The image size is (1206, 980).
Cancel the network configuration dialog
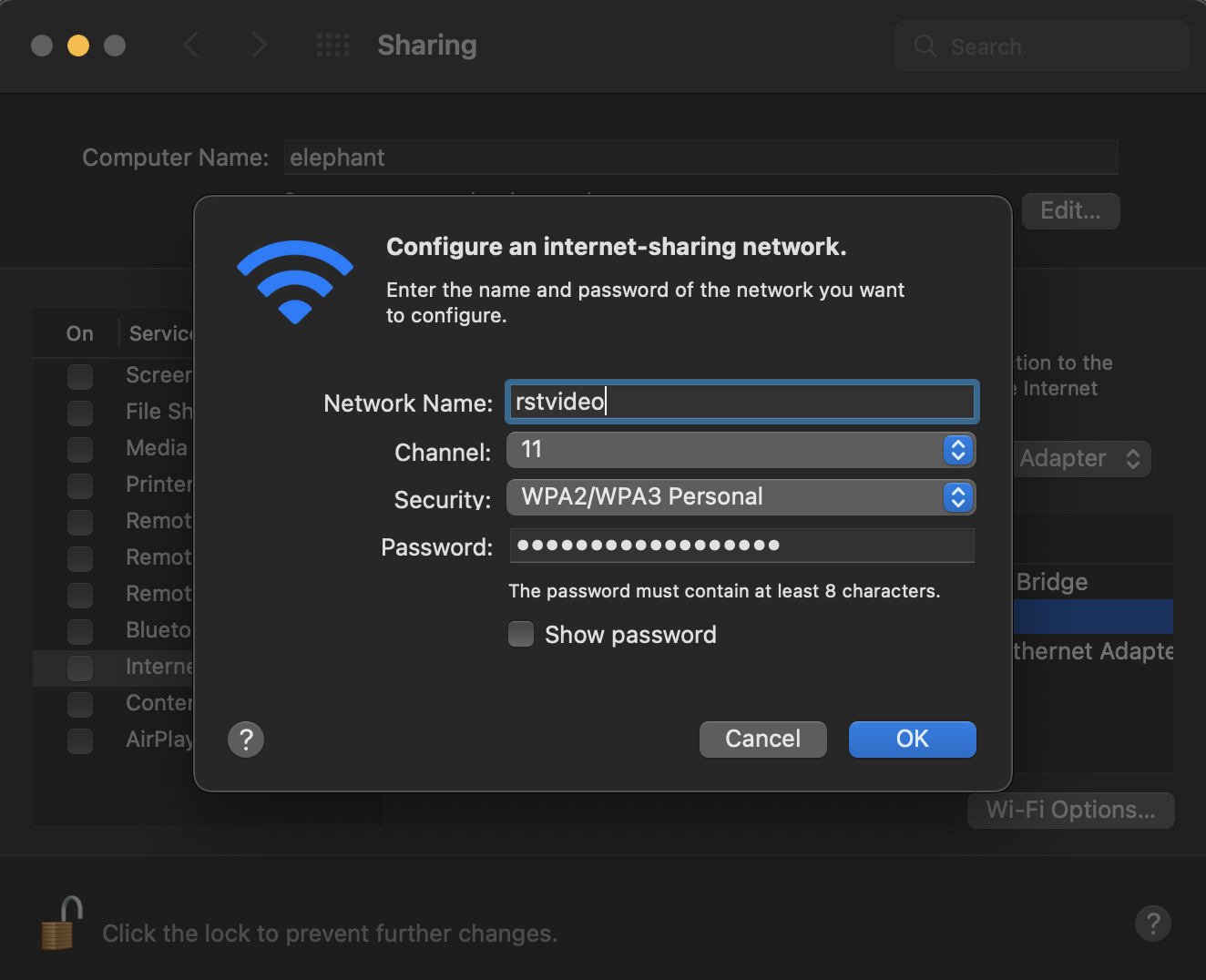click(762, 739)
